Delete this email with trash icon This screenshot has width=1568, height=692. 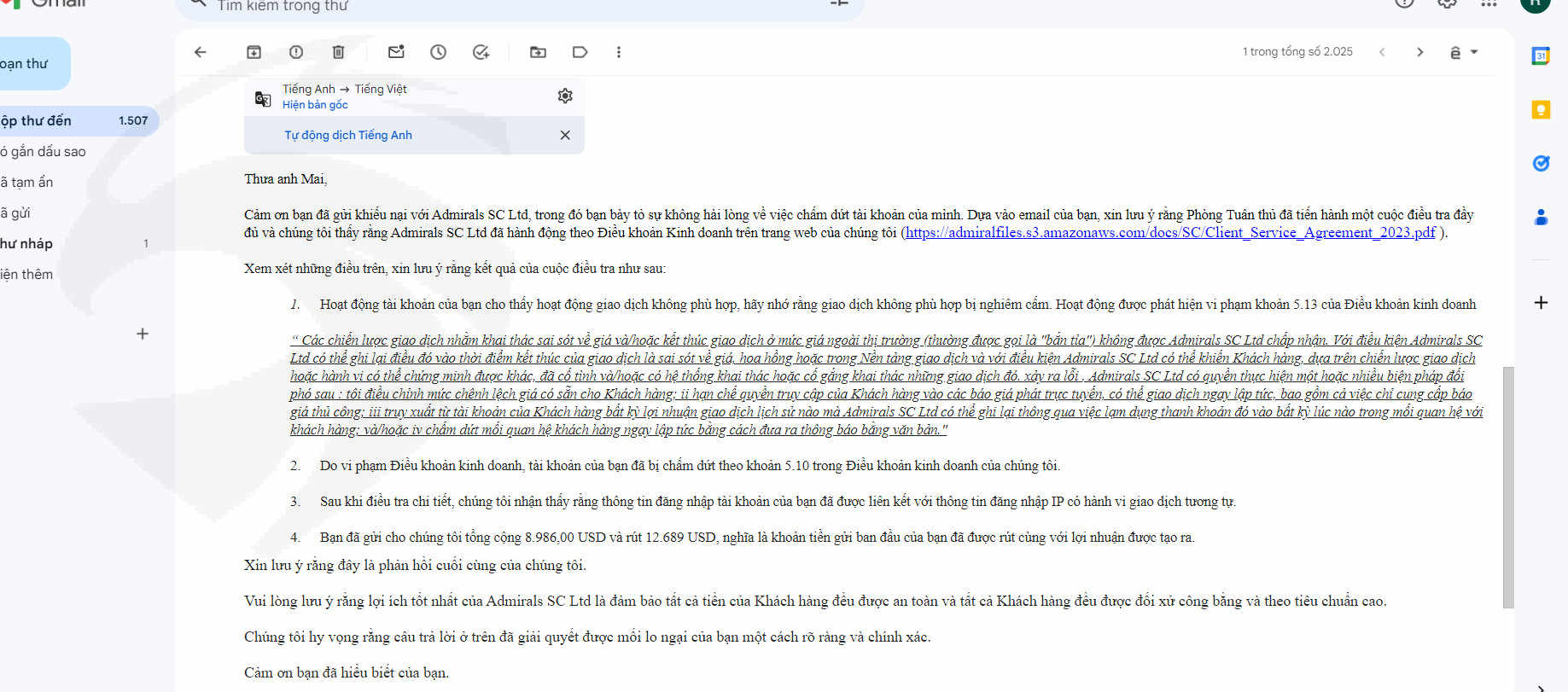point(338,52)
